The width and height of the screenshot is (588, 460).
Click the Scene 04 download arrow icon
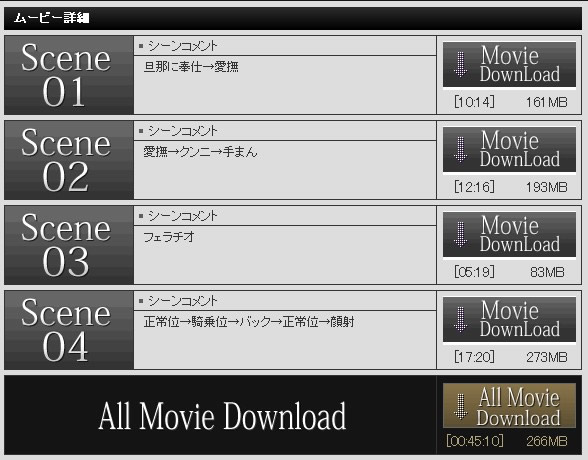tap(460, 319)
